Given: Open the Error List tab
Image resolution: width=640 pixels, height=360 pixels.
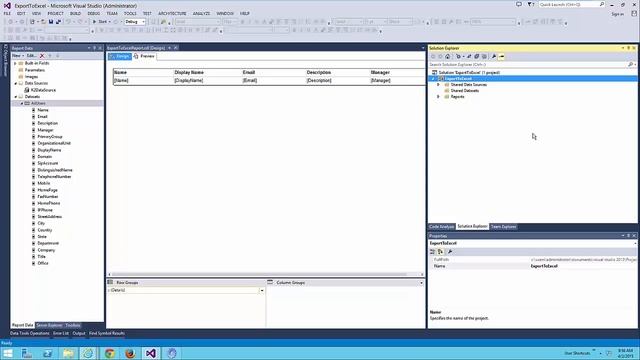Looking at the screenshot, I should pyautogui.click(x=61, y=333).
